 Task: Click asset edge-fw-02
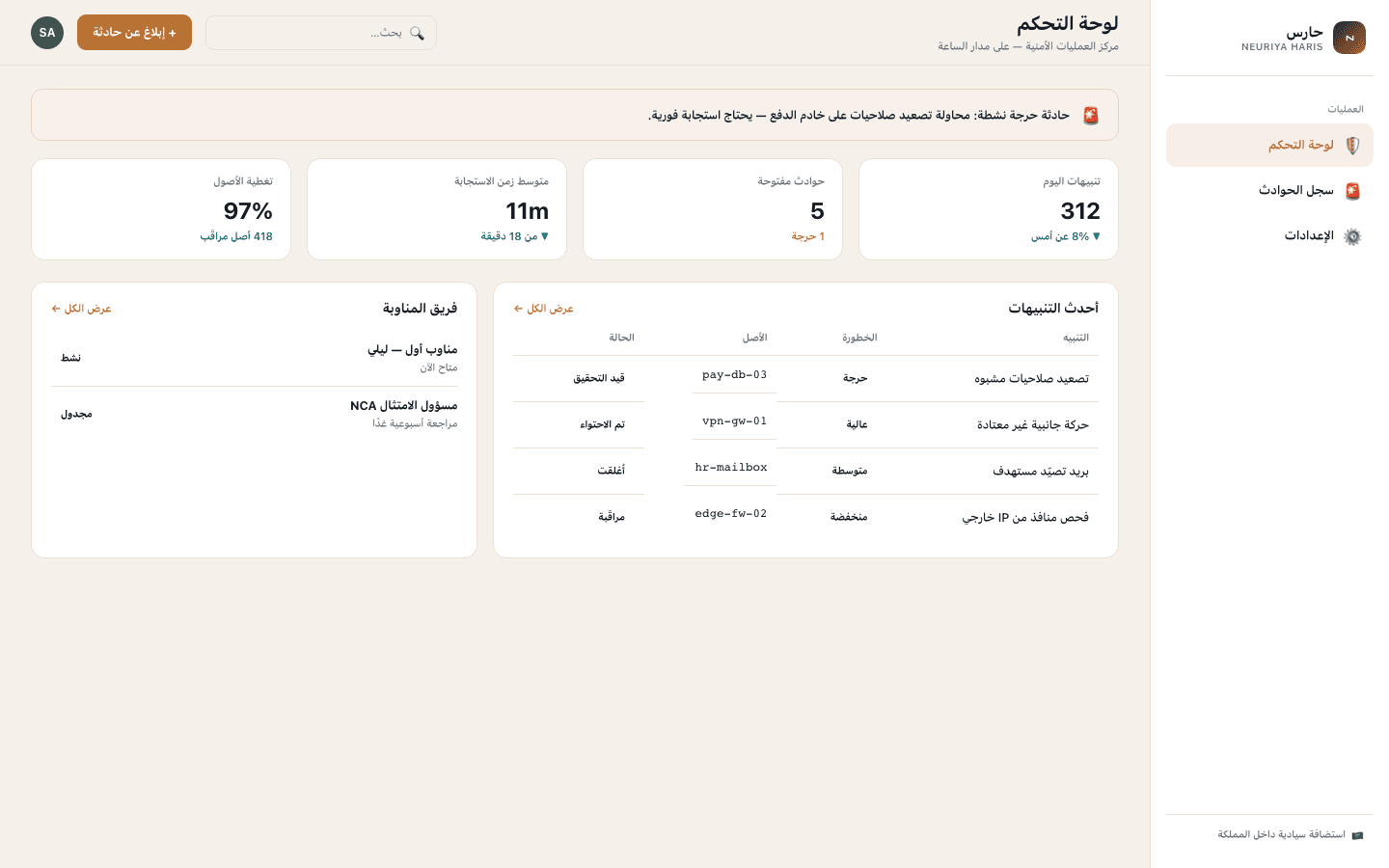pos(731,514)
